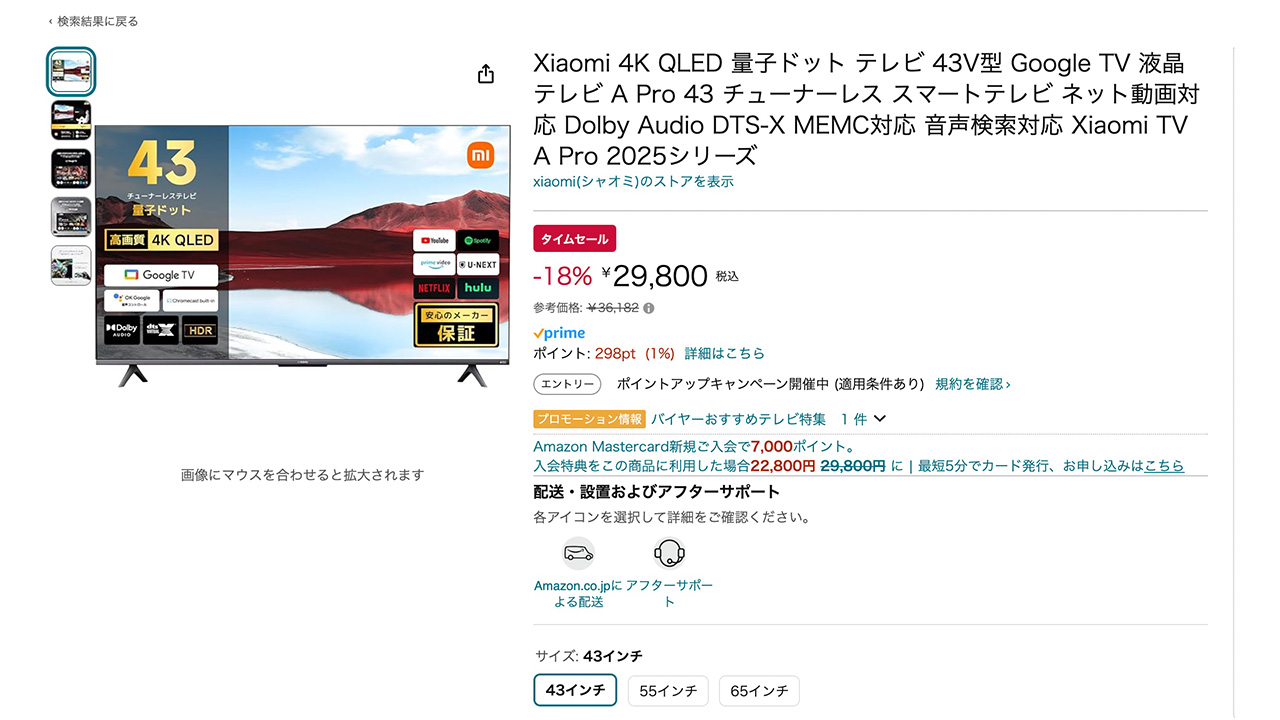Expand the promotion info 1件 dropdown
1280x720 pixels.
pyautogui.click(x=879, y=419)
